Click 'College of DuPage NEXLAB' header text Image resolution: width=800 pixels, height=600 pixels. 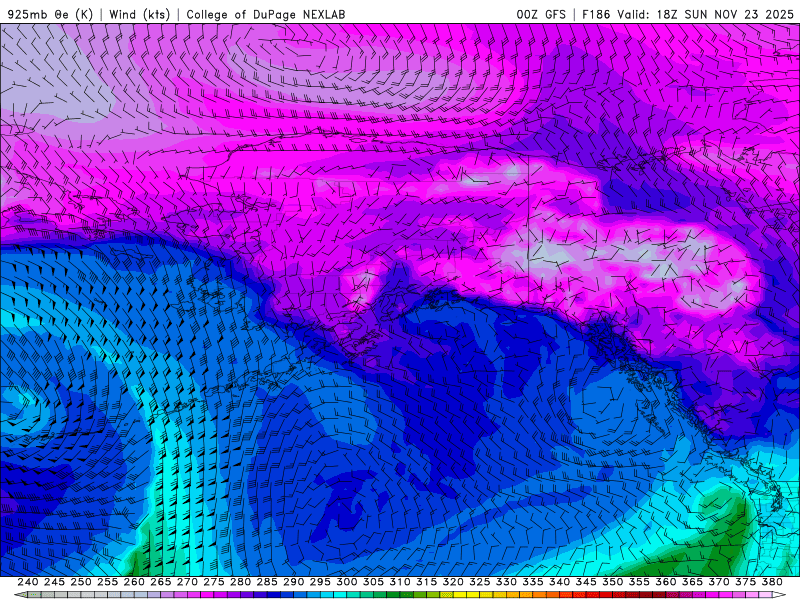[266, 14]
